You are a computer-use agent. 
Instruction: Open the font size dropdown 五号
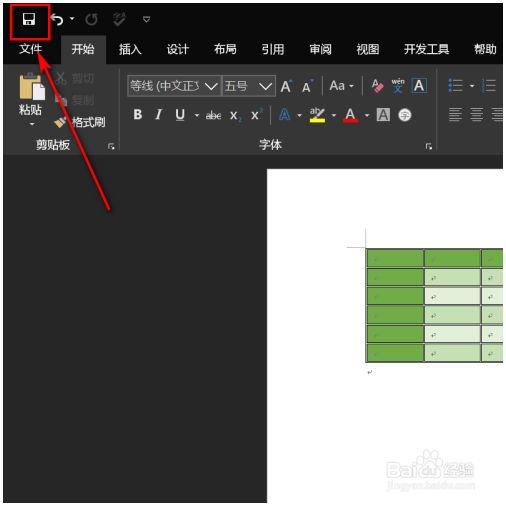tap(249, 86)
